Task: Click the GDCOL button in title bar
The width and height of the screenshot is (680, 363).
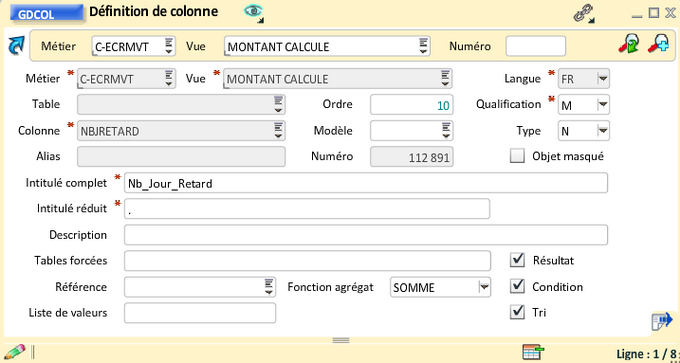Action: point(46,13)
